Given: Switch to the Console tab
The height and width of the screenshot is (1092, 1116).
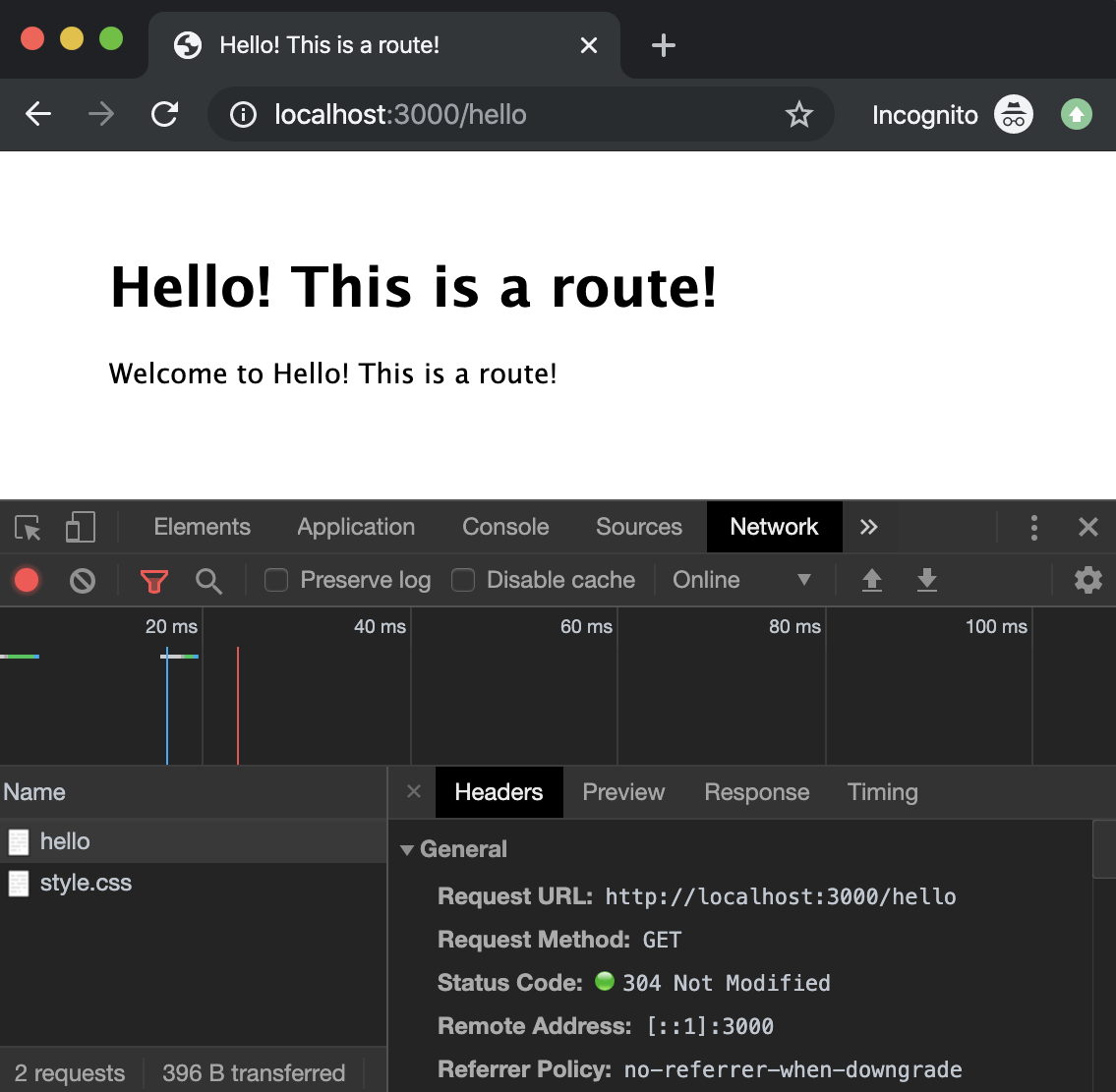Looking at the screenshot, I should click(505, 528).
